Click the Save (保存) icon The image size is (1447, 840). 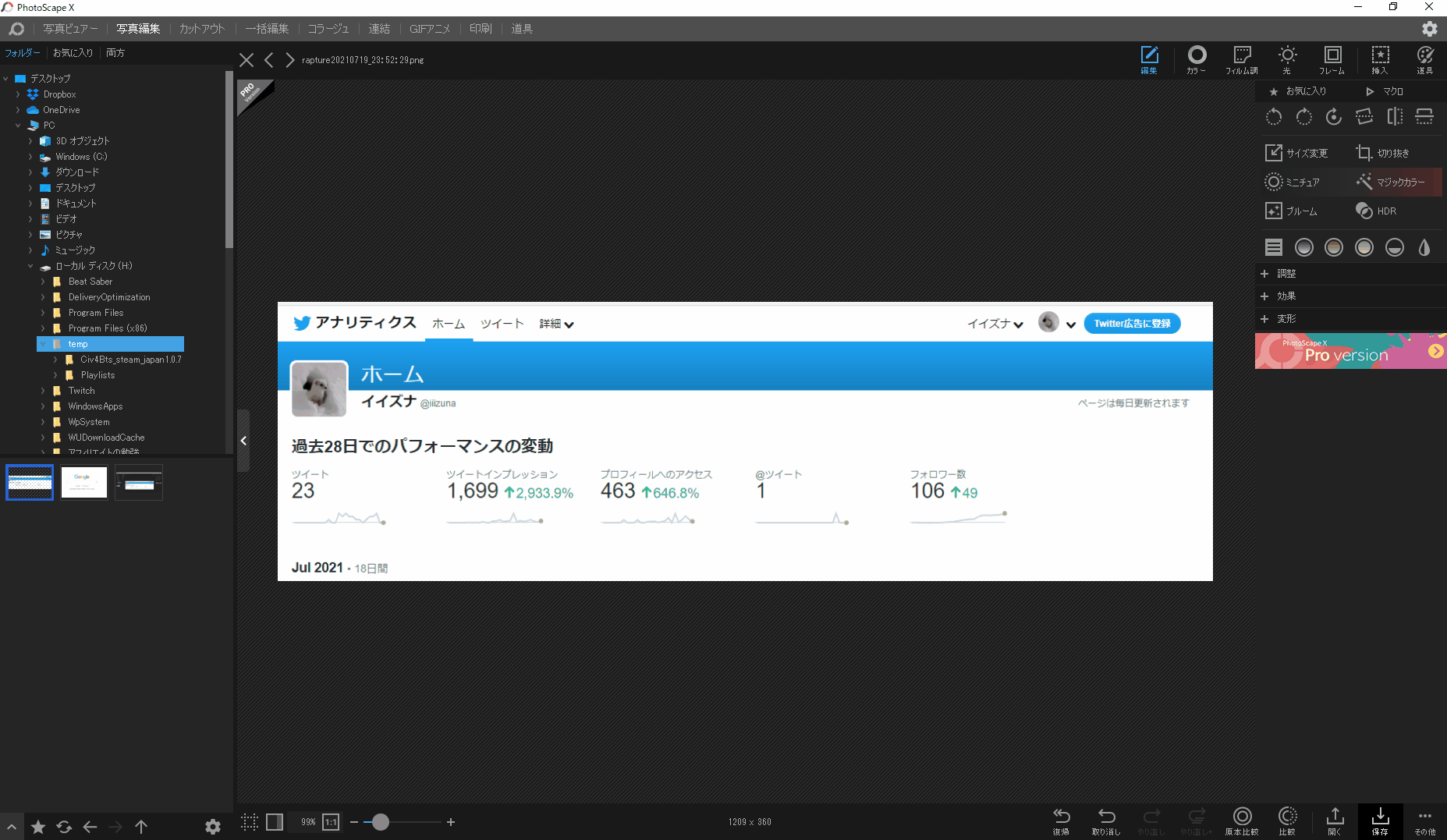(x=1380, y=821)
